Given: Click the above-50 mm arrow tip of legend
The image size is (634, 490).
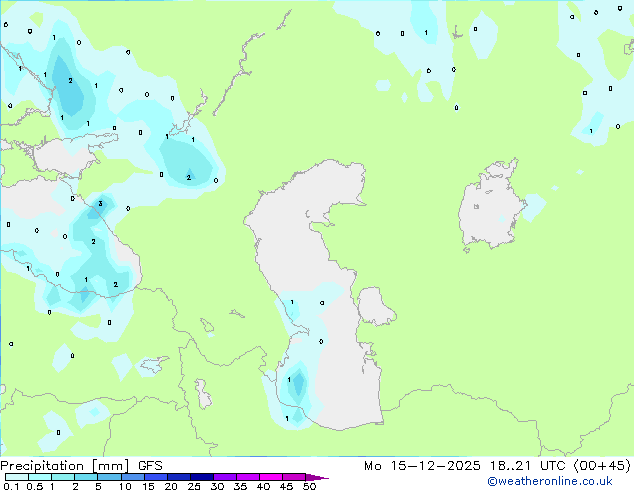Looking at the screenshot, I should point(317,477).
